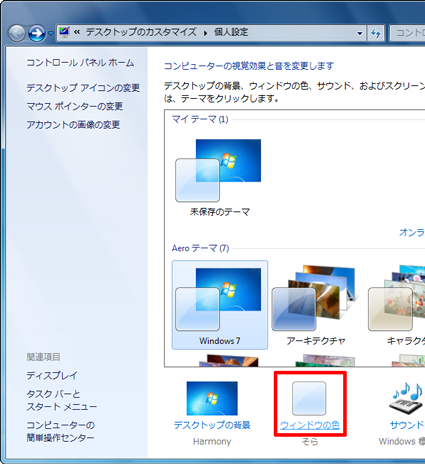This screenshot has width=425, height=464.
Task: Expand arrow between デスクトップのカスタマイズ and 個人設定
Action: (205, 33)
